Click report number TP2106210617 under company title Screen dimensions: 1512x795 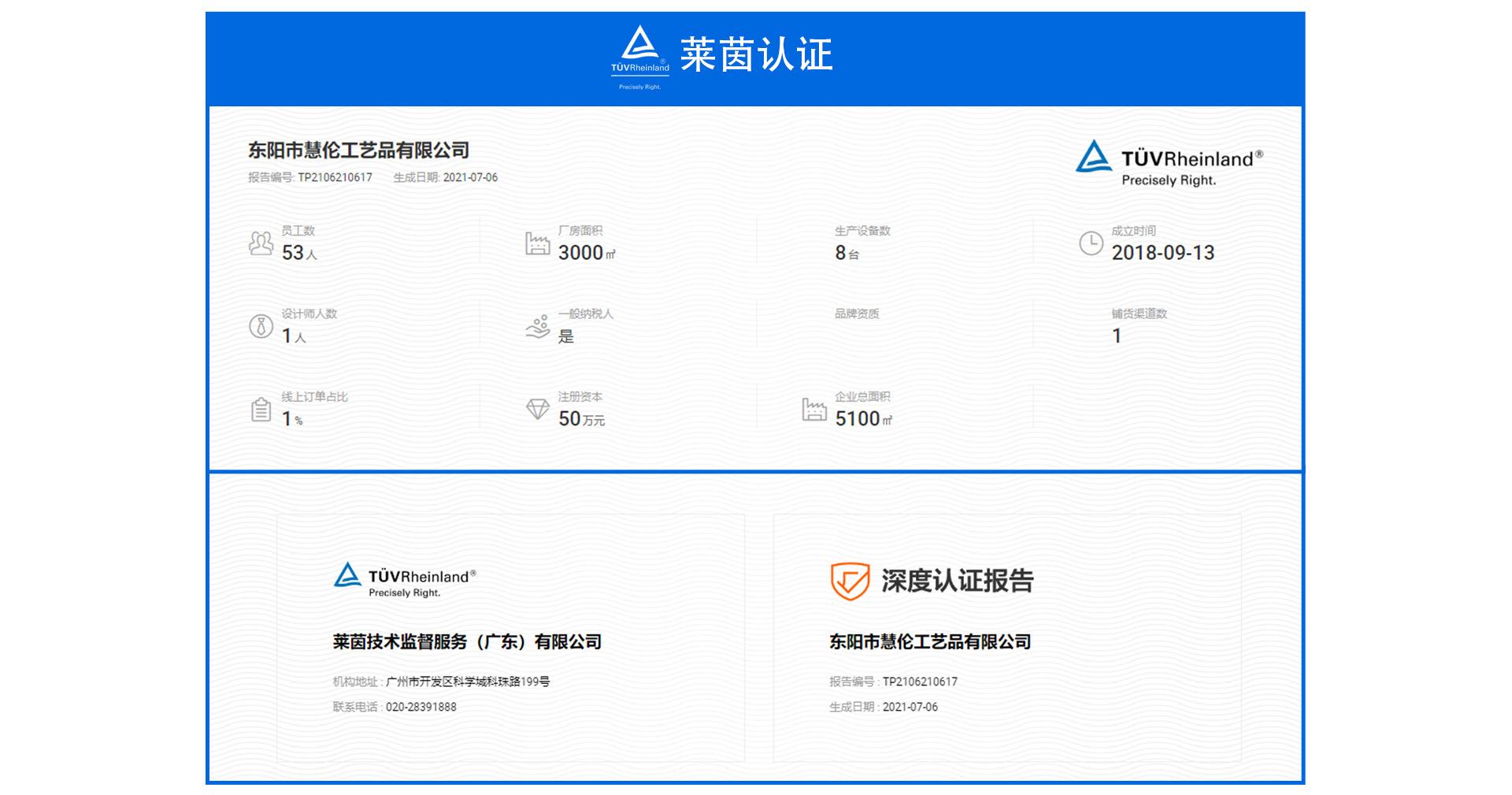335,177
